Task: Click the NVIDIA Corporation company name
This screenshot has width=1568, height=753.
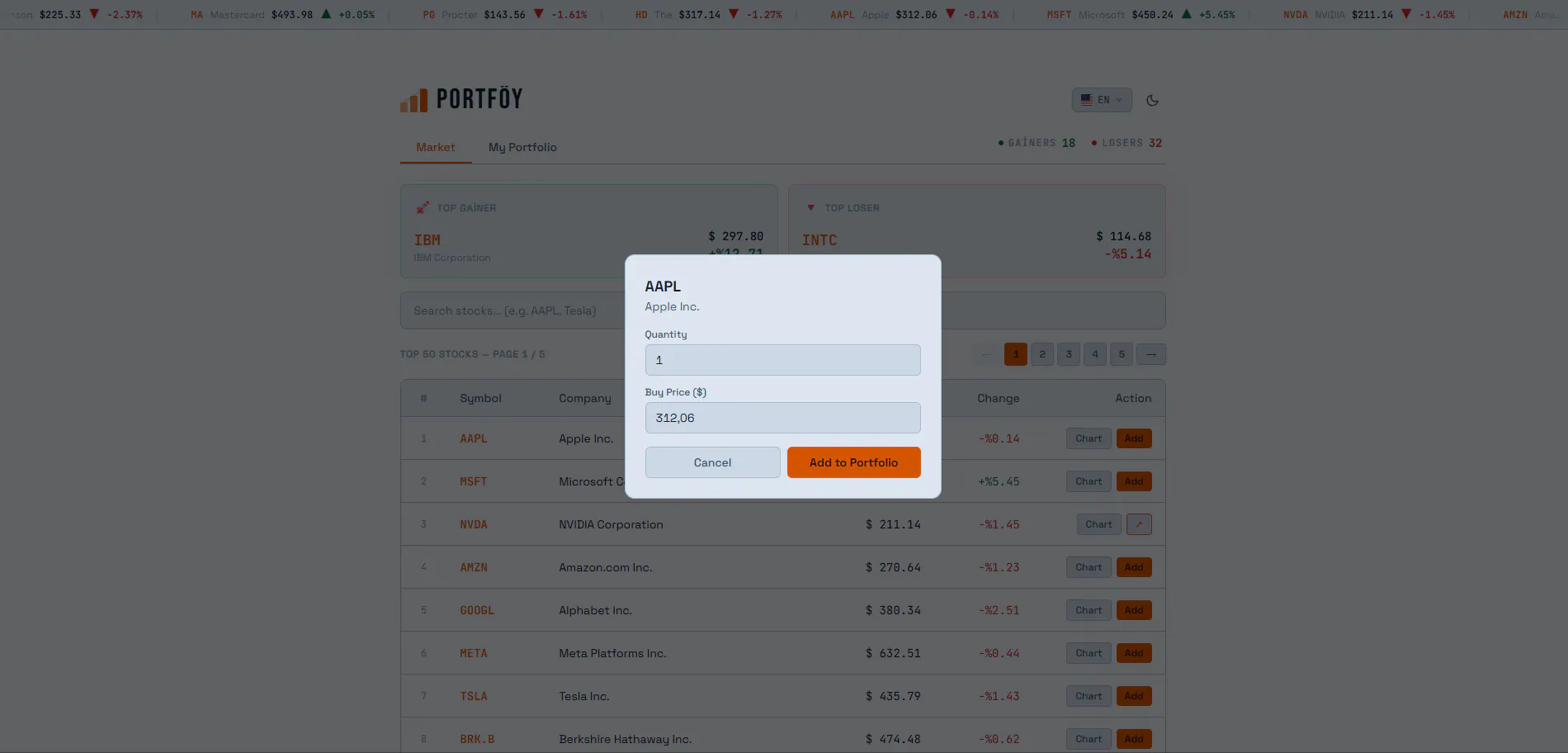Action: coord(611,524)
